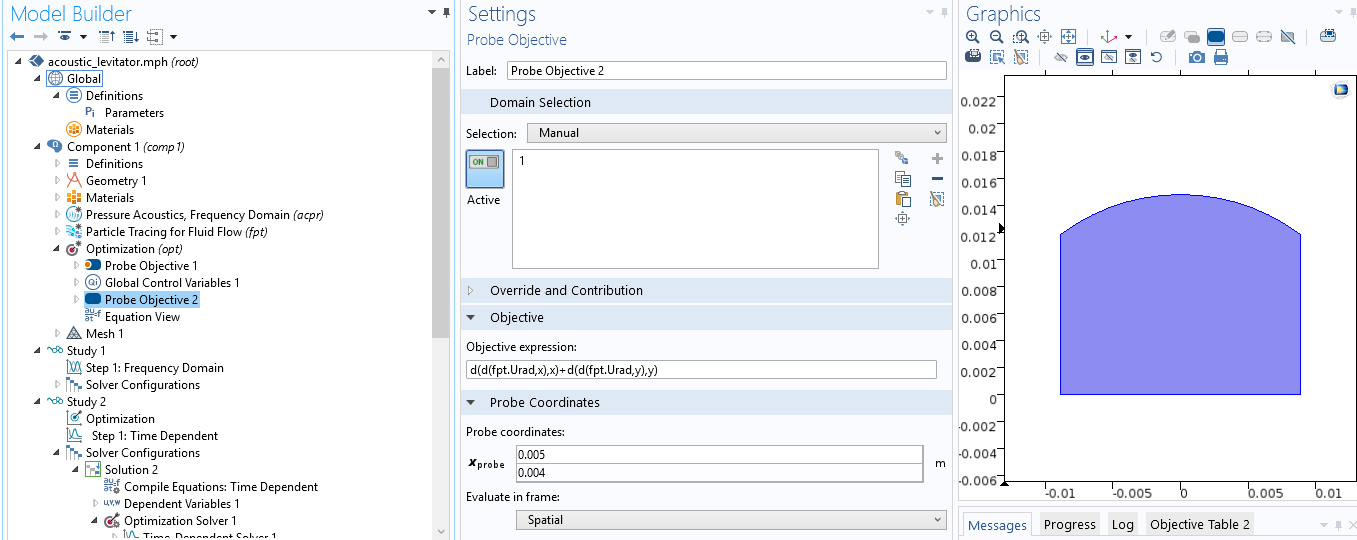Remove from selection with the minus button

[937, 179]
